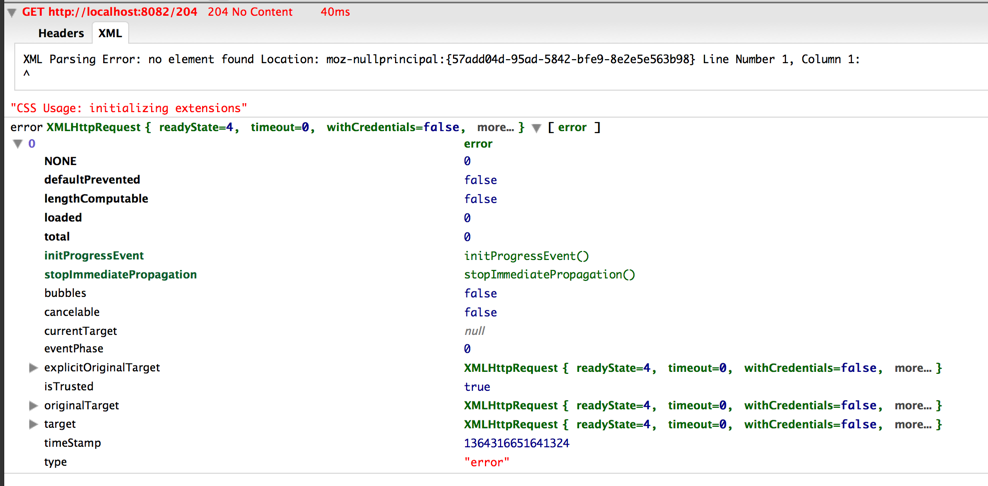This screenshot has width=988, height=486.
Task: Click the timeStamp value 1364316651641324
Action: click(x=516, y=443)
